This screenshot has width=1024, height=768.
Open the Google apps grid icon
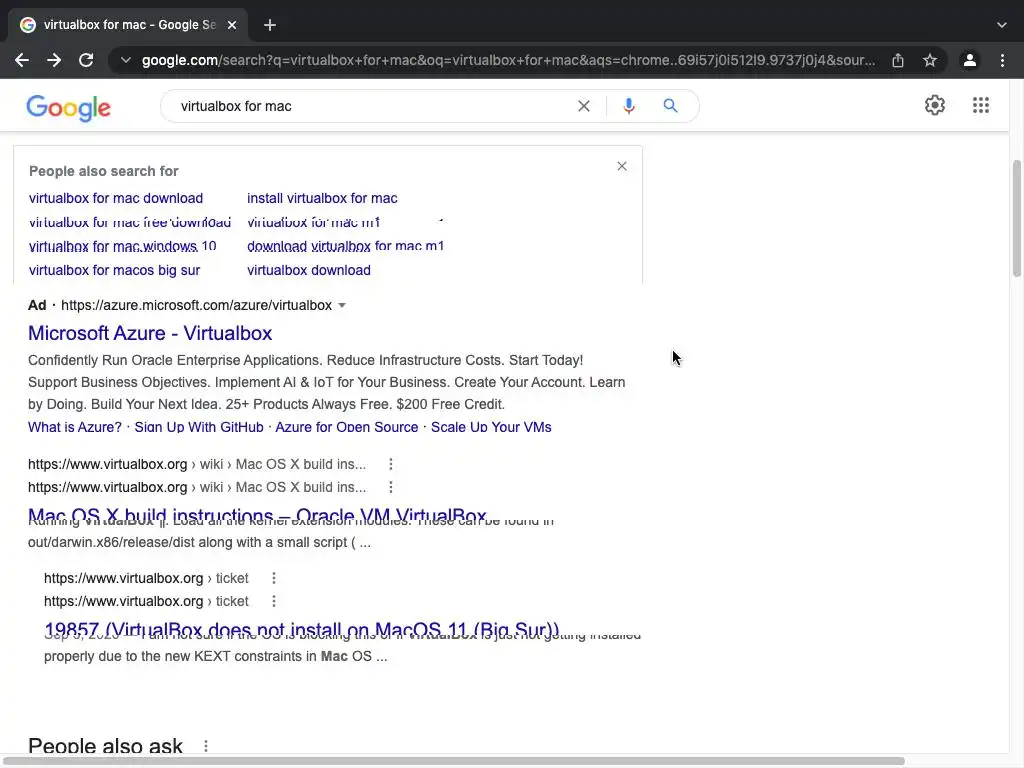coord(981,105)
